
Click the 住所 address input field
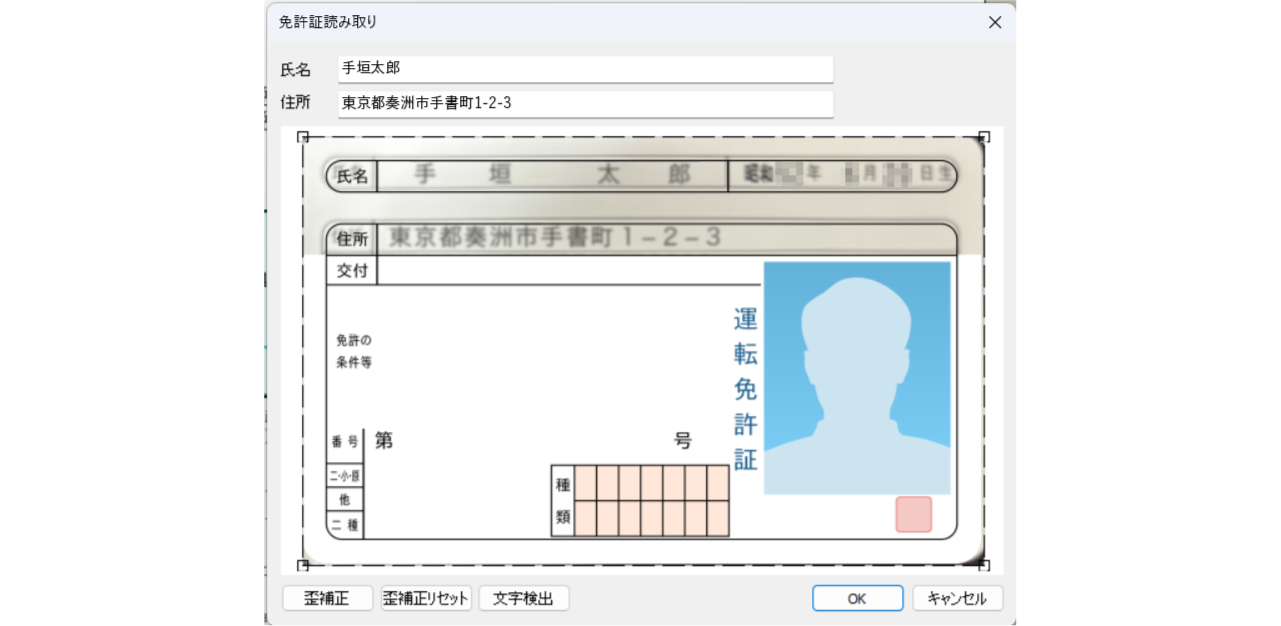585,103
